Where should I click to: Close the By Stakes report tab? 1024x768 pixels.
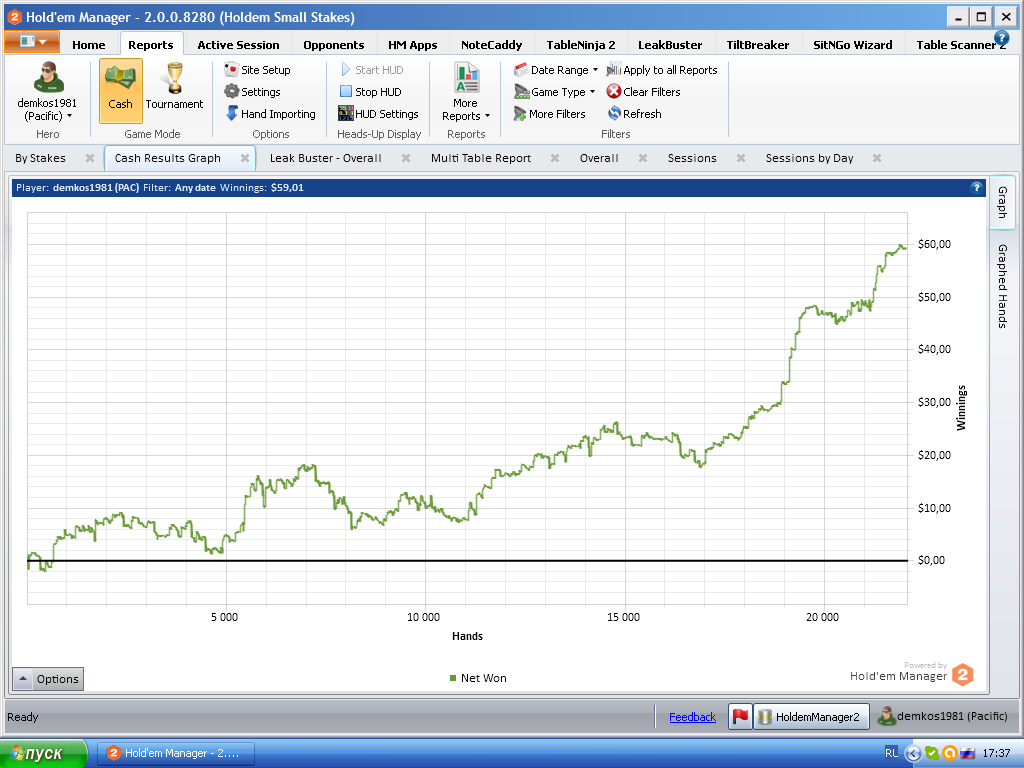point(90,158)
